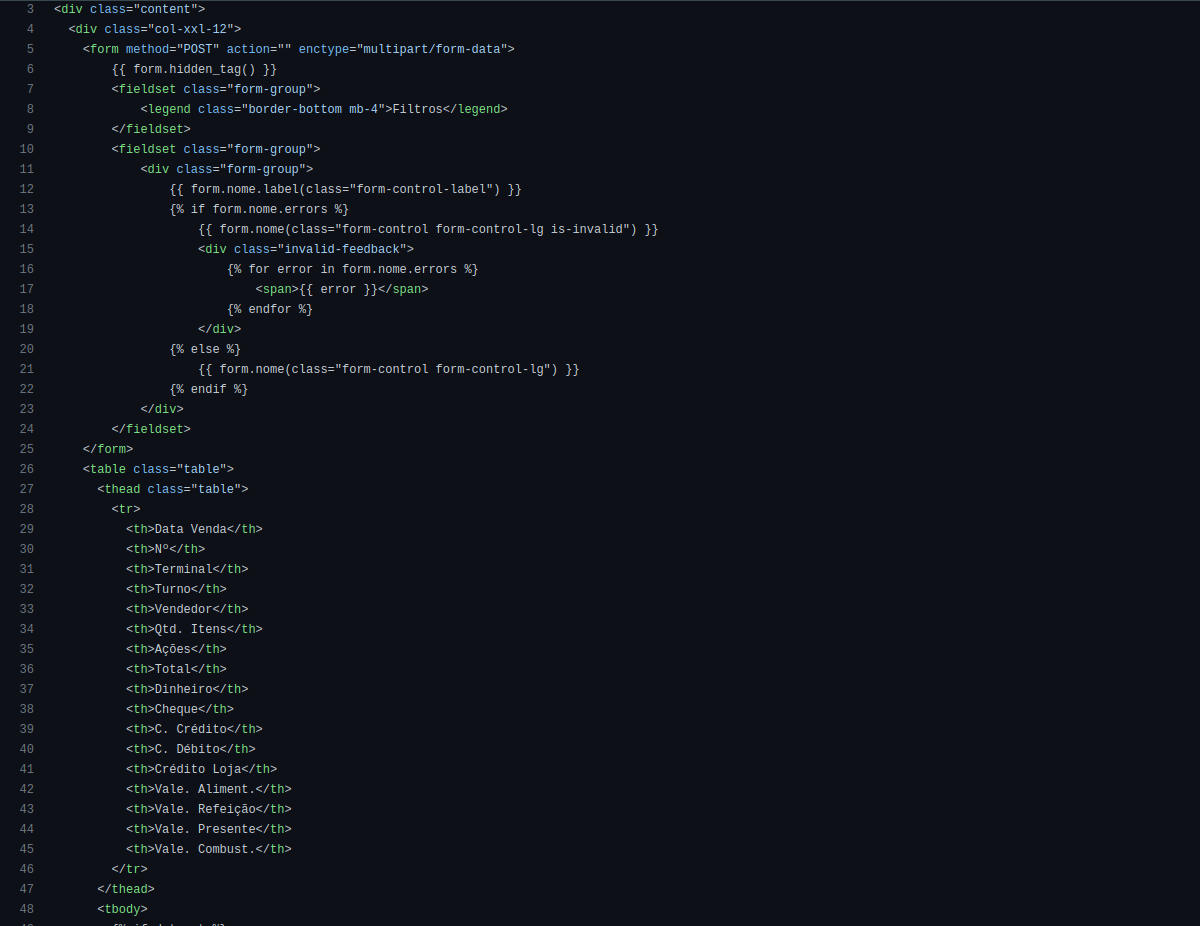Select line number 12 in the gutter
The image size is (1200, 926).
click(x=27, y=189)
